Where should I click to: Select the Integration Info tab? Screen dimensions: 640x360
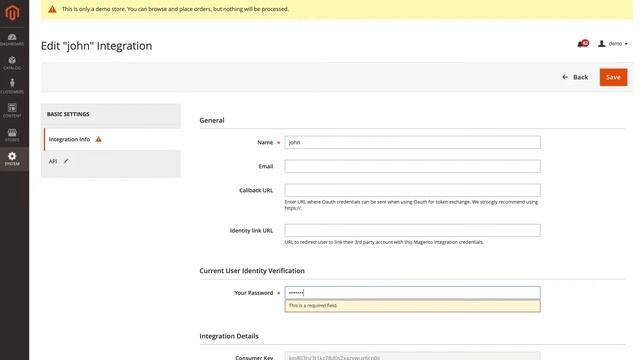tap(112, 139)
